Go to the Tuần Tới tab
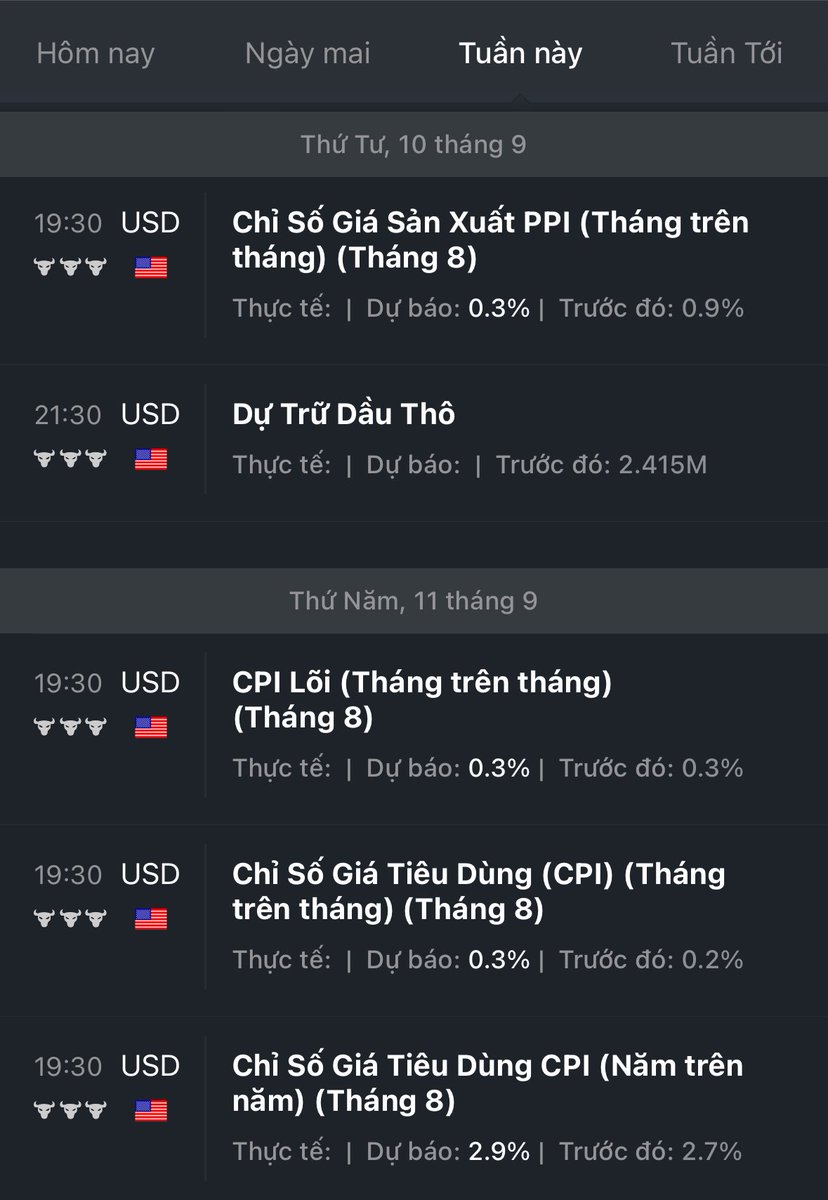This screenshot has height=1200, width=828. [727, 53]
